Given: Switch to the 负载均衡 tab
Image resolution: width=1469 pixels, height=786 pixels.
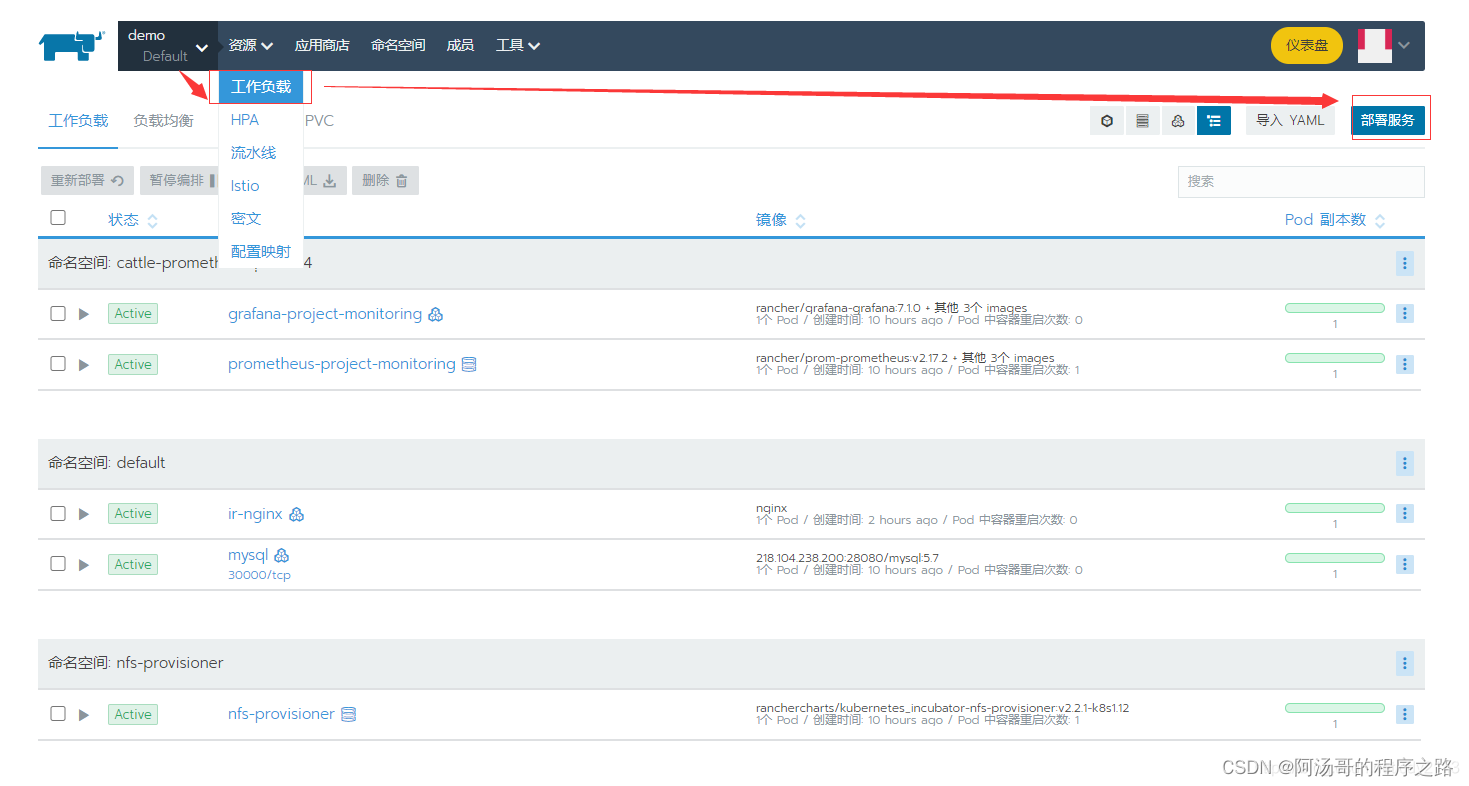Looking at the screenshot, I should 163,121.
